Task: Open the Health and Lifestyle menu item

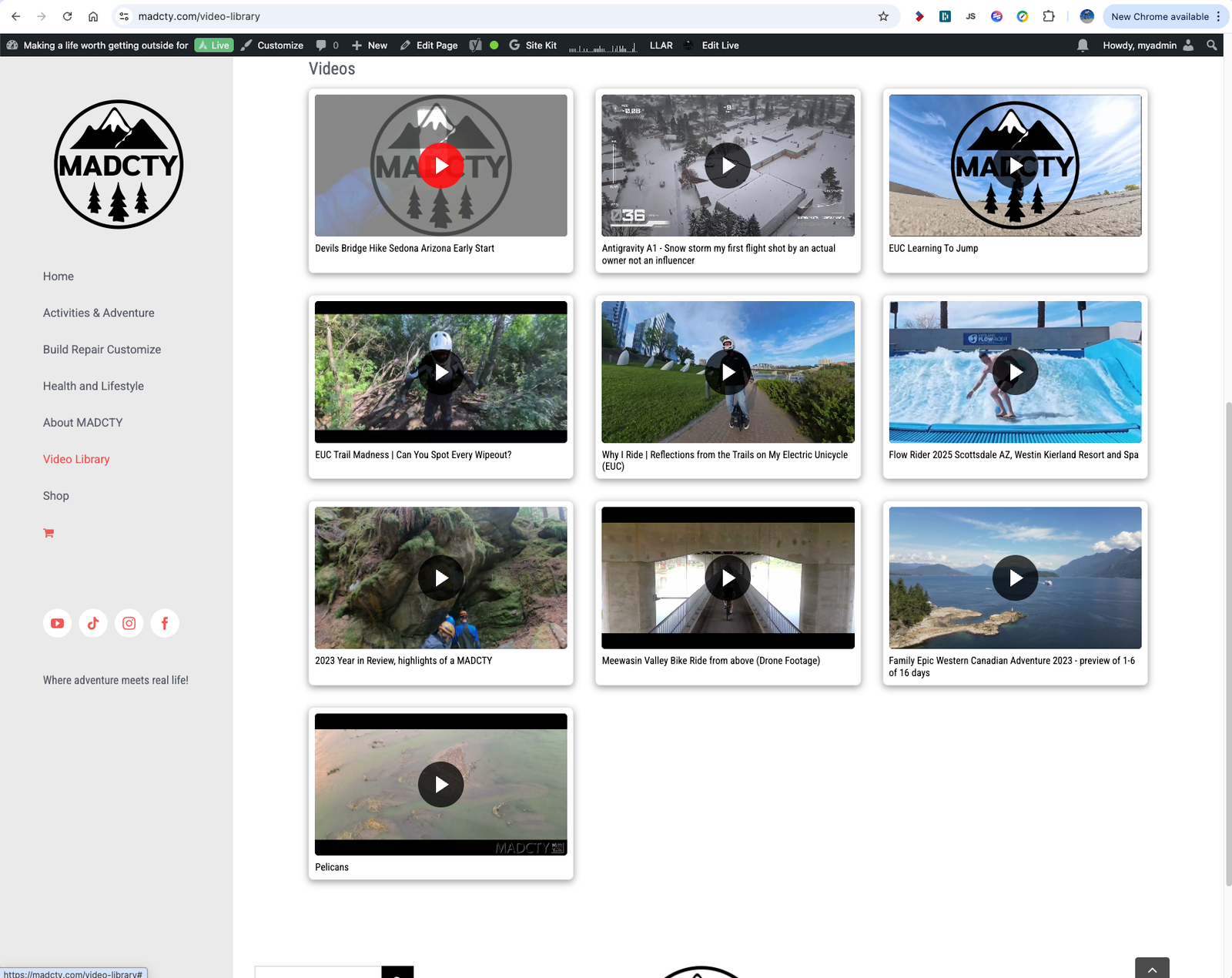Action: click(93, 386)
